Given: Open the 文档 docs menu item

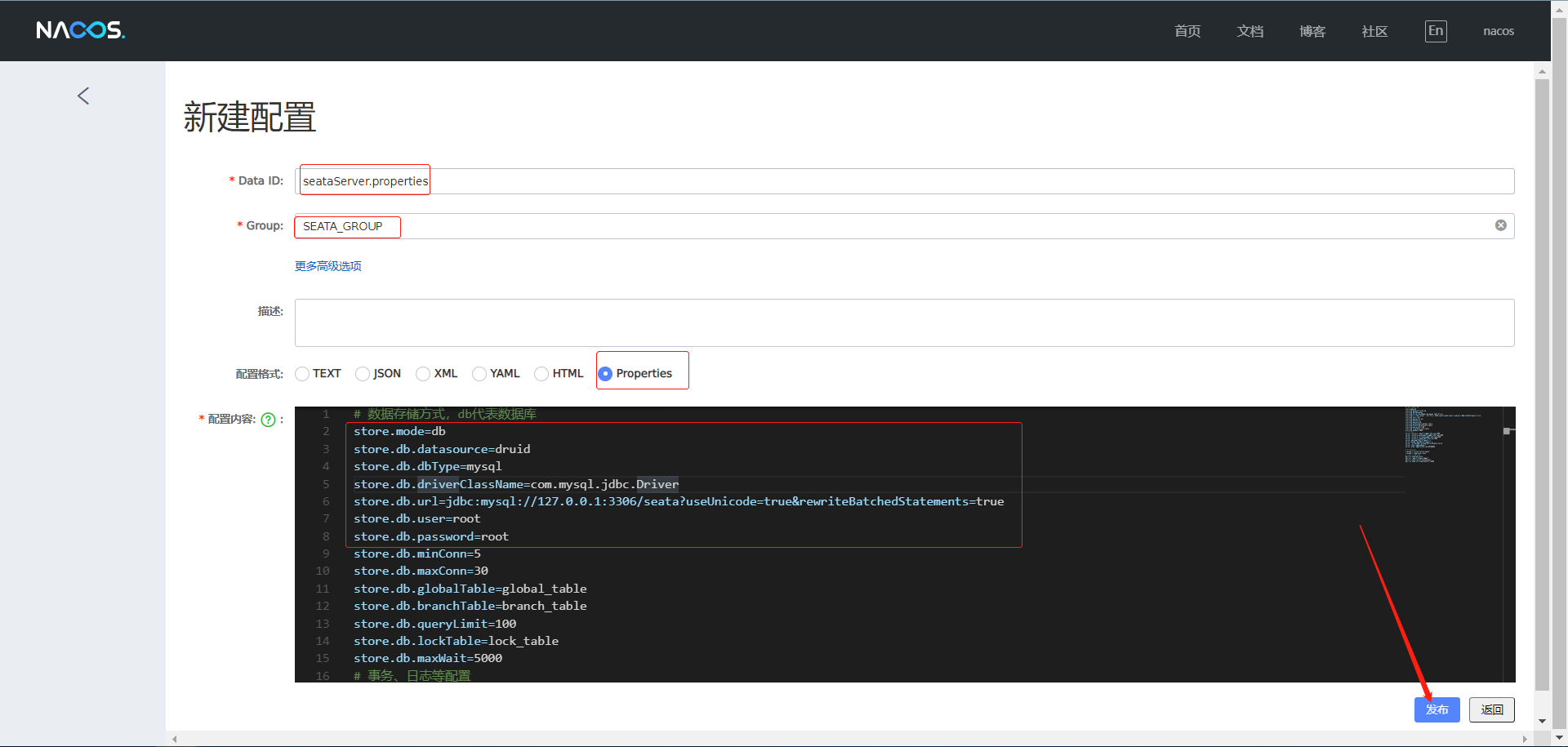Looking at the screenshot, I should pyautogui.click(x=1249, y=31).
